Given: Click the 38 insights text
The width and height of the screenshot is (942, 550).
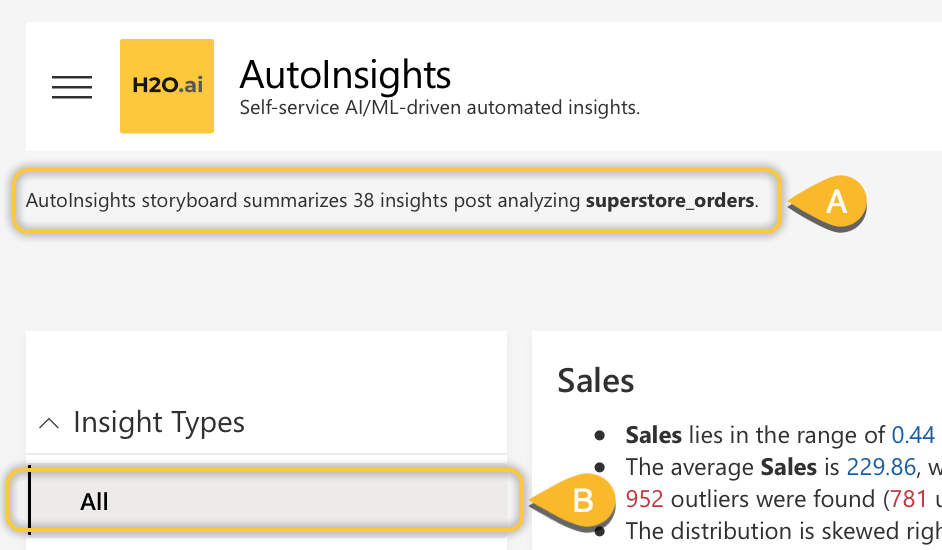Looking at the screenshot, I should coord(395,200).
